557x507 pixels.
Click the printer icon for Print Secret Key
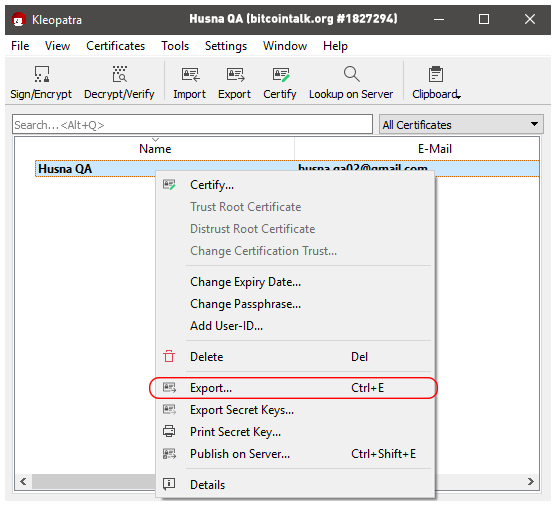pos(169,431)
